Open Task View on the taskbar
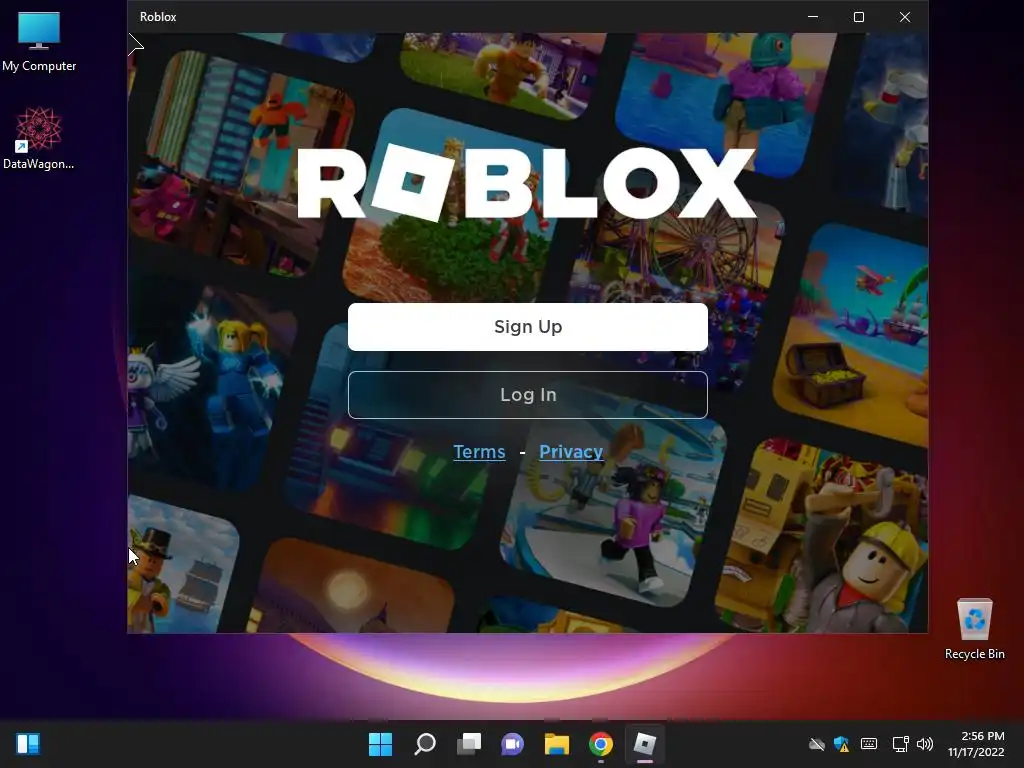 pyautogui.click(x=468, y=744)
